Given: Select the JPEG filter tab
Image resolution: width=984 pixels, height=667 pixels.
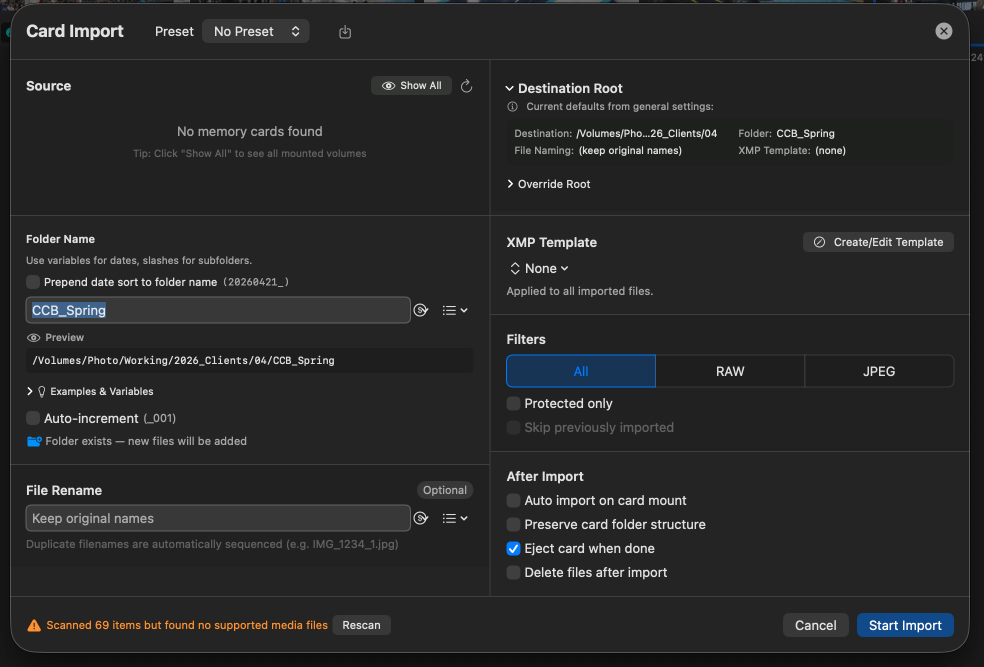Looking at the screenshot, I should 879,371.
